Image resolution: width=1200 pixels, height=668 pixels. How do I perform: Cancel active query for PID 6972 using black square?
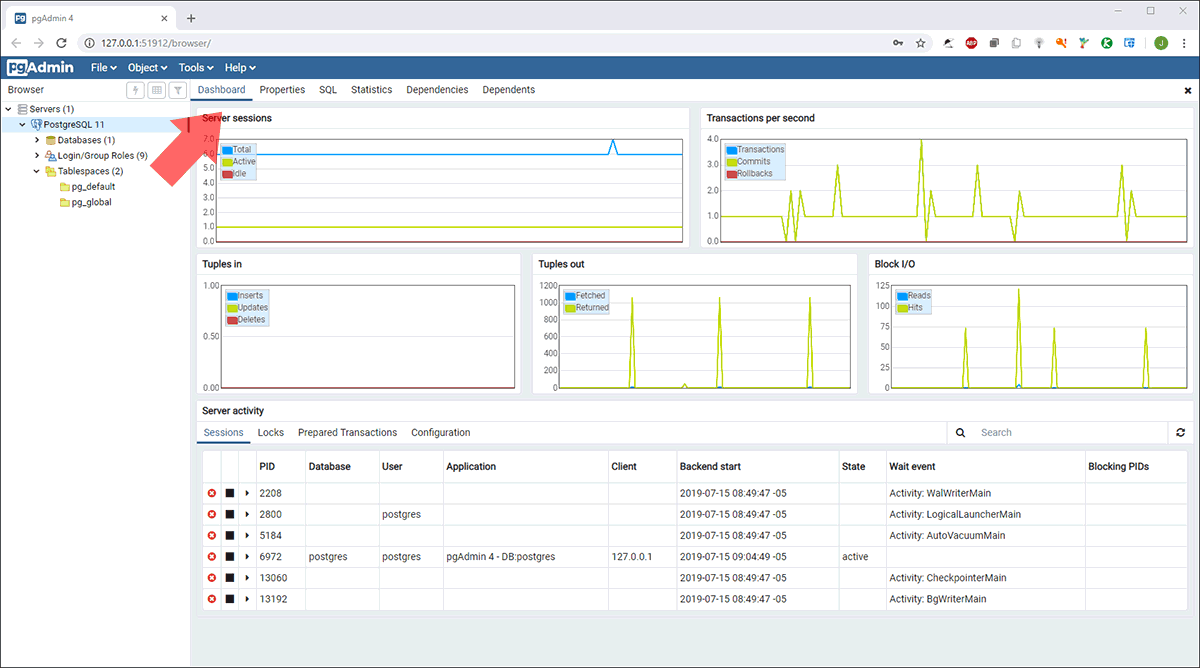click(x=230, y=557)
